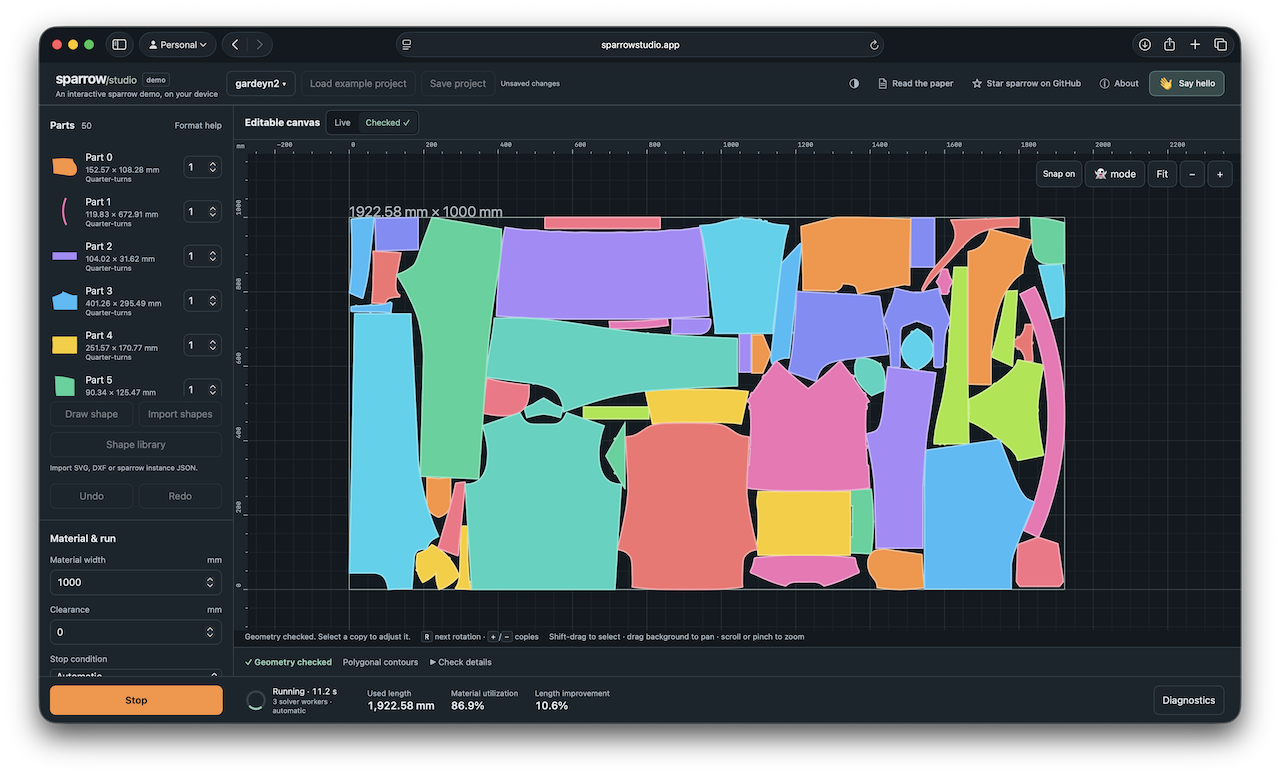Select the orange Part 0 thumbnail

point(65,167)
